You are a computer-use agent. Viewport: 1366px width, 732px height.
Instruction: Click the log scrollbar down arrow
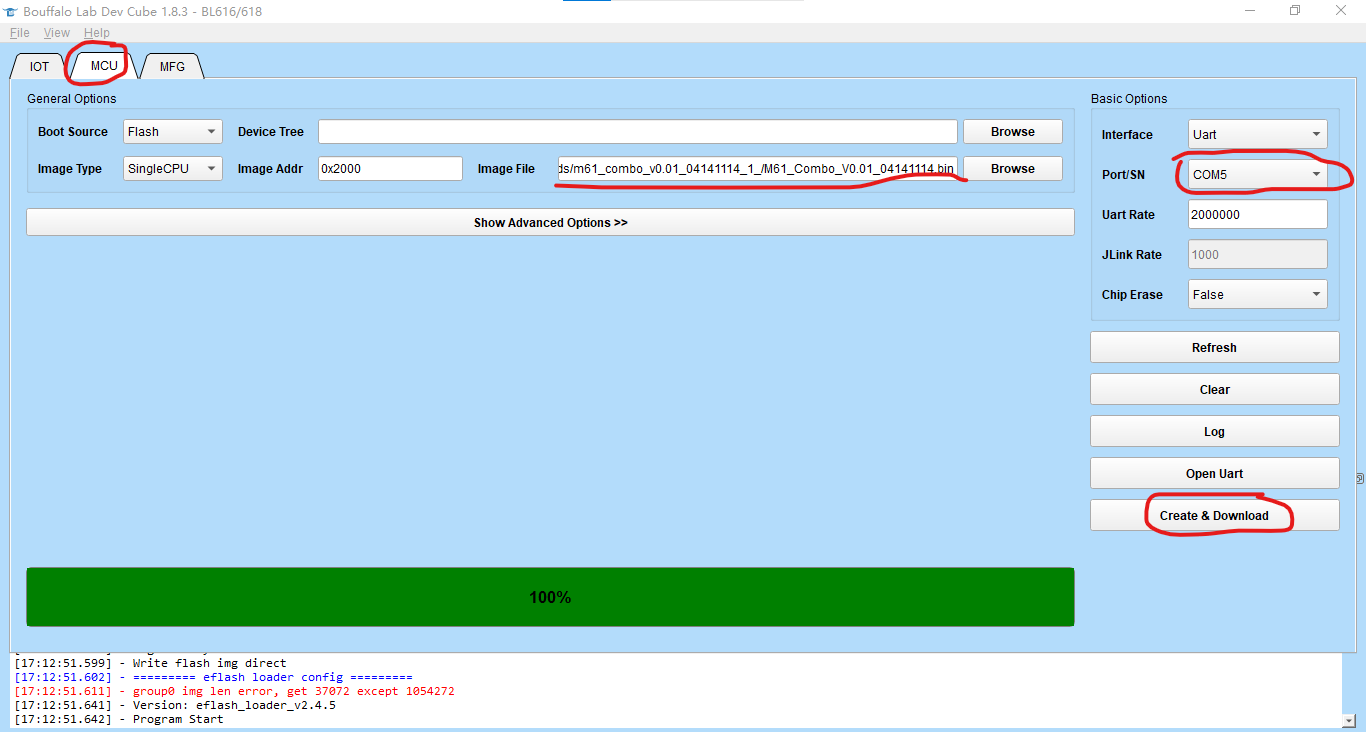point(1348,719)
